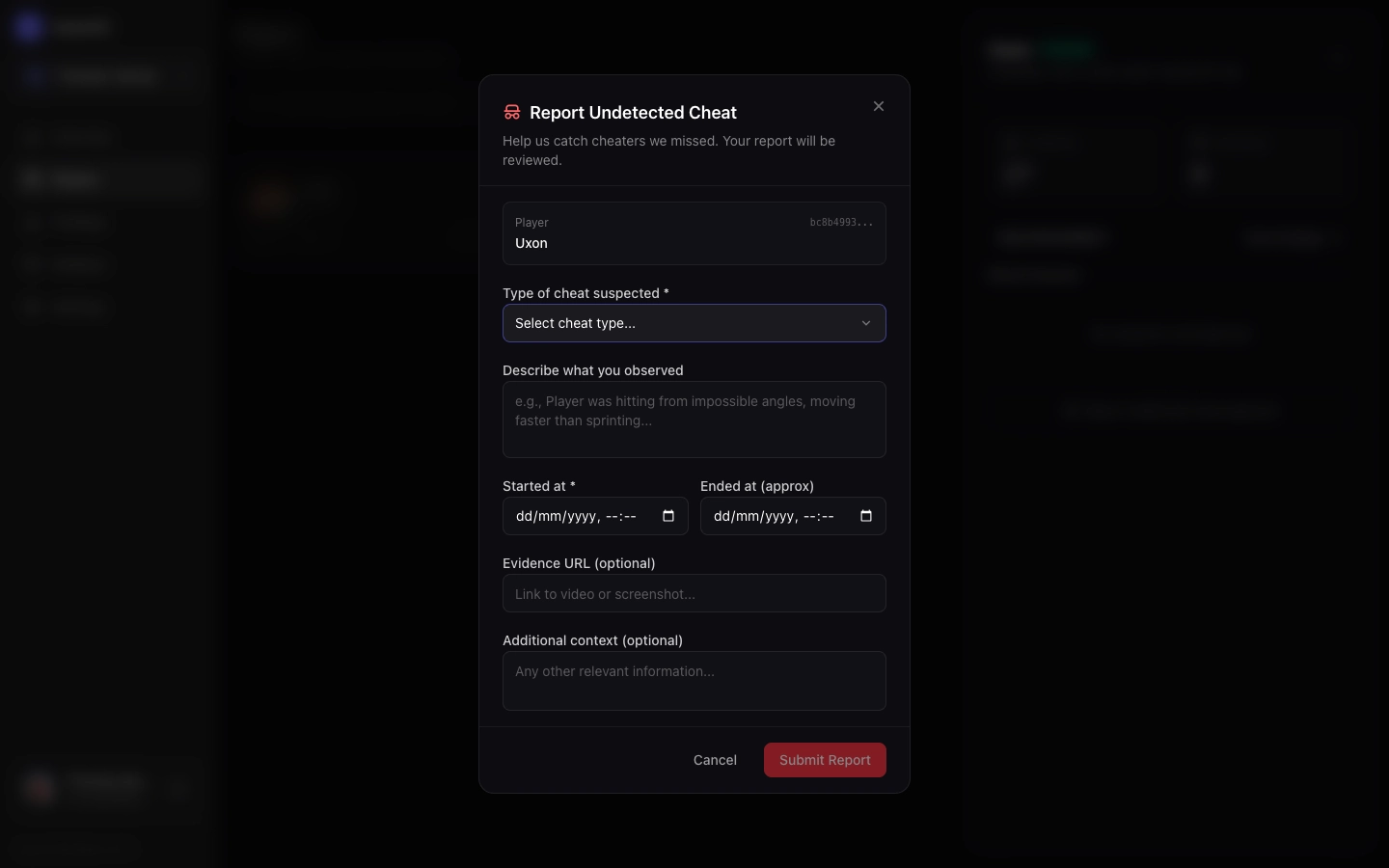Open the "Select cheat type..." dropdown
1389x868 pixels.
pos(694,323)
